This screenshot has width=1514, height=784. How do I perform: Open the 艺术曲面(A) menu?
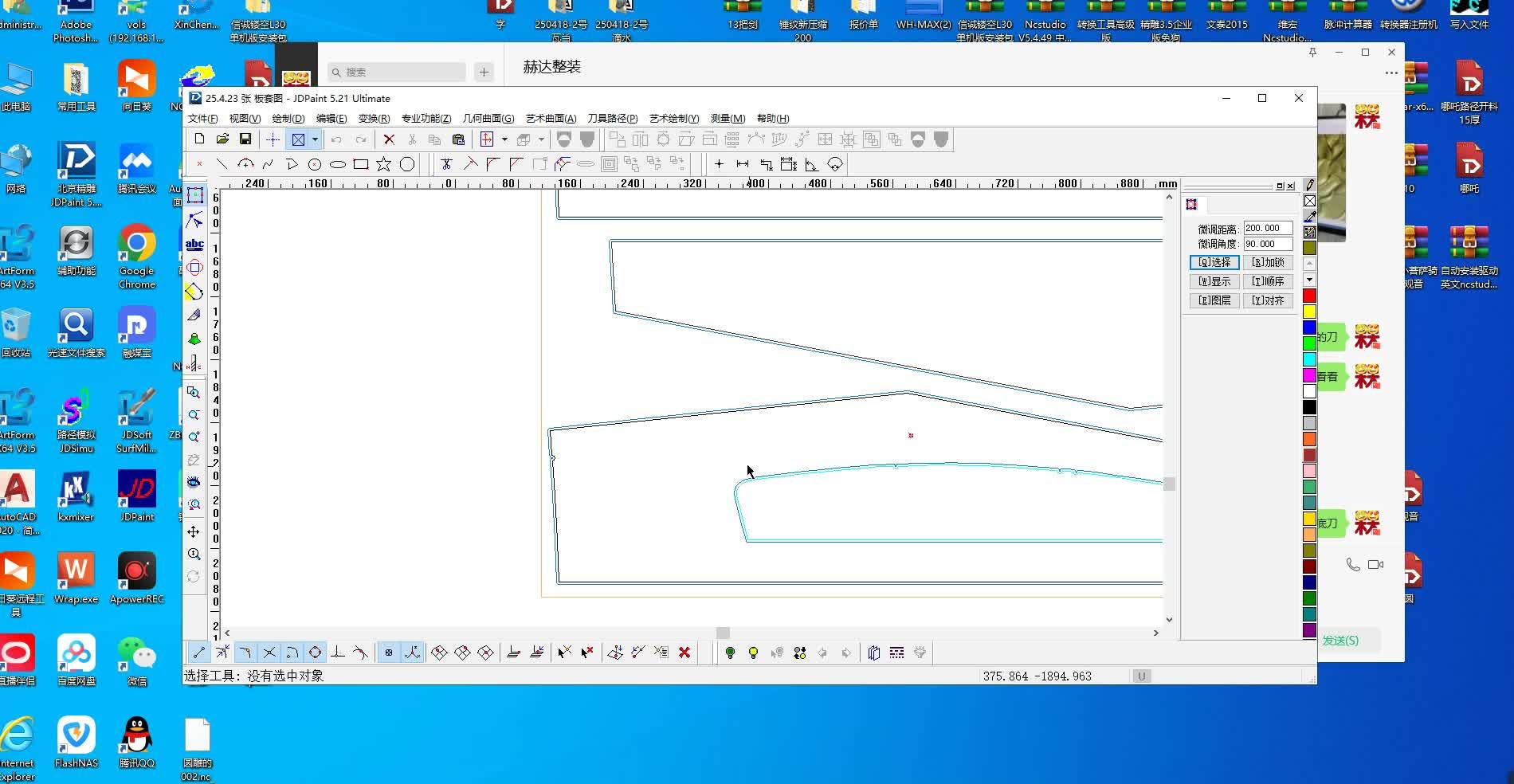[x=551, y=118]
